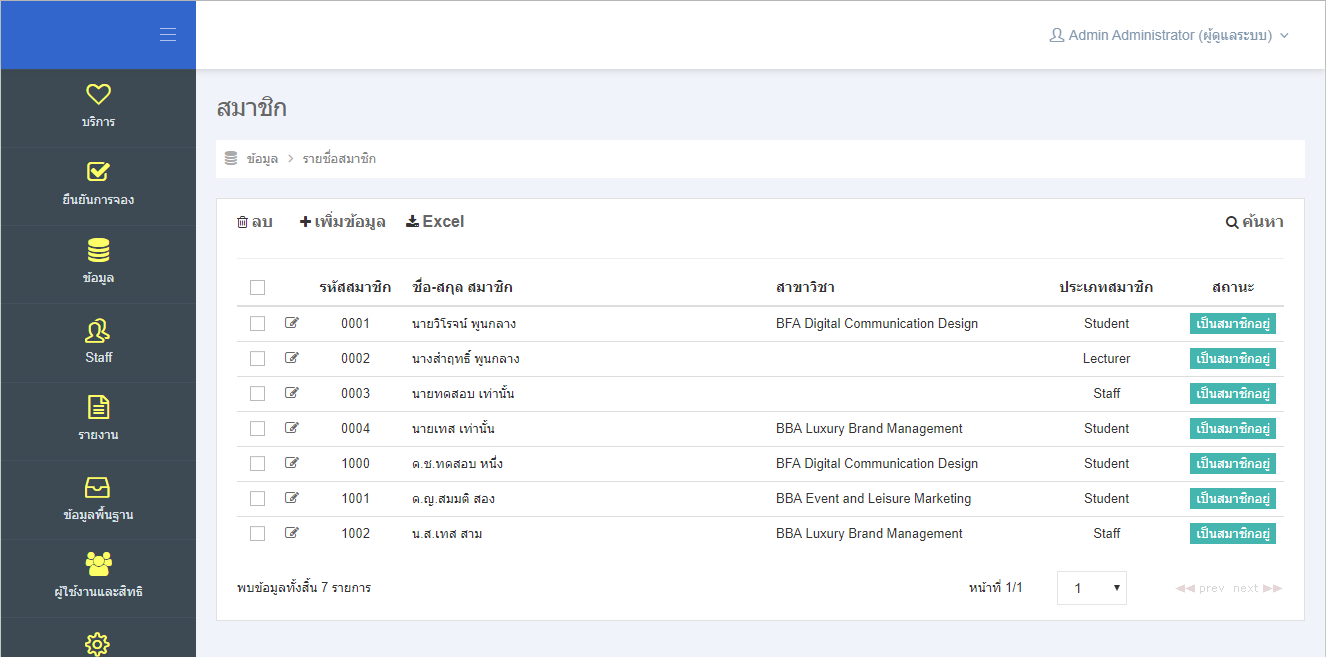Screen dimensions: 1326x657
Task: Select the checkbox for member 1000
Action: [257, 464]
